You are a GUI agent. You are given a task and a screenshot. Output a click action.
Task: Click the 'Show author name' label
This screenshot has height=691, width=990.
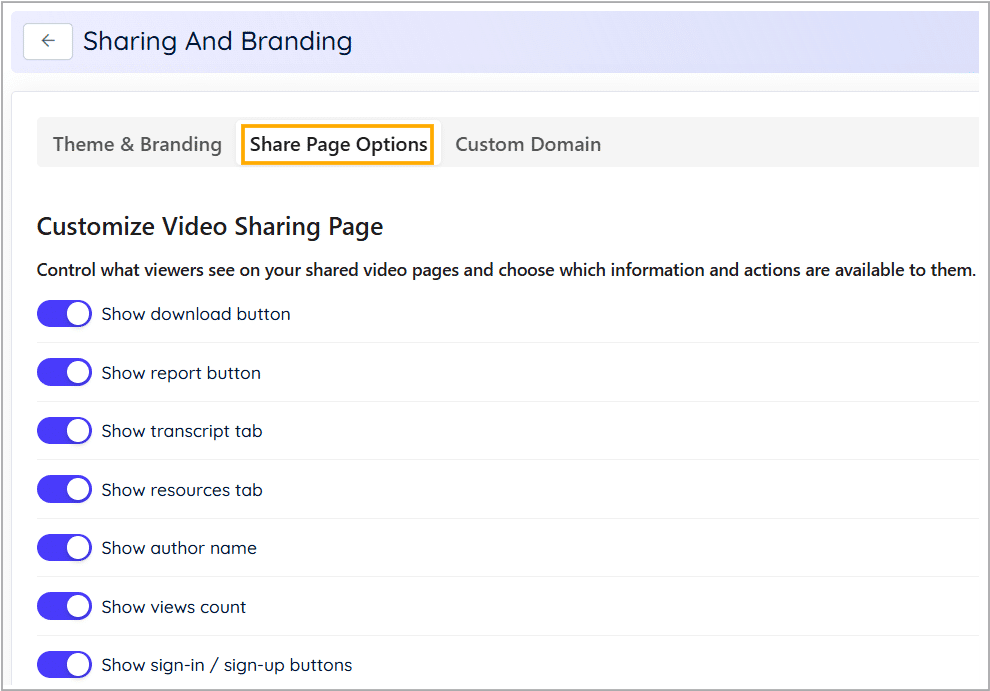click(179, 548)
